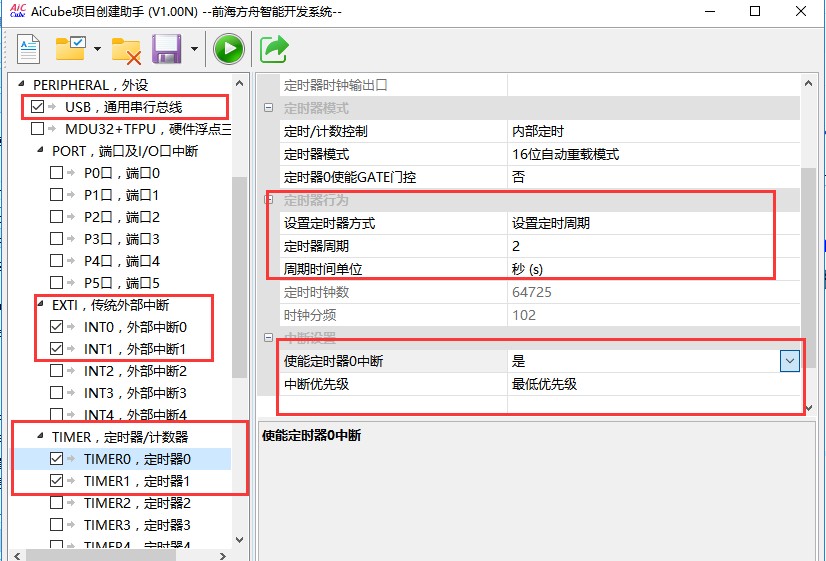Enable the MDU32+TFPU checkbox
Image resolution: width=826 pixels, height=561 pixels.
pos(37,129)
